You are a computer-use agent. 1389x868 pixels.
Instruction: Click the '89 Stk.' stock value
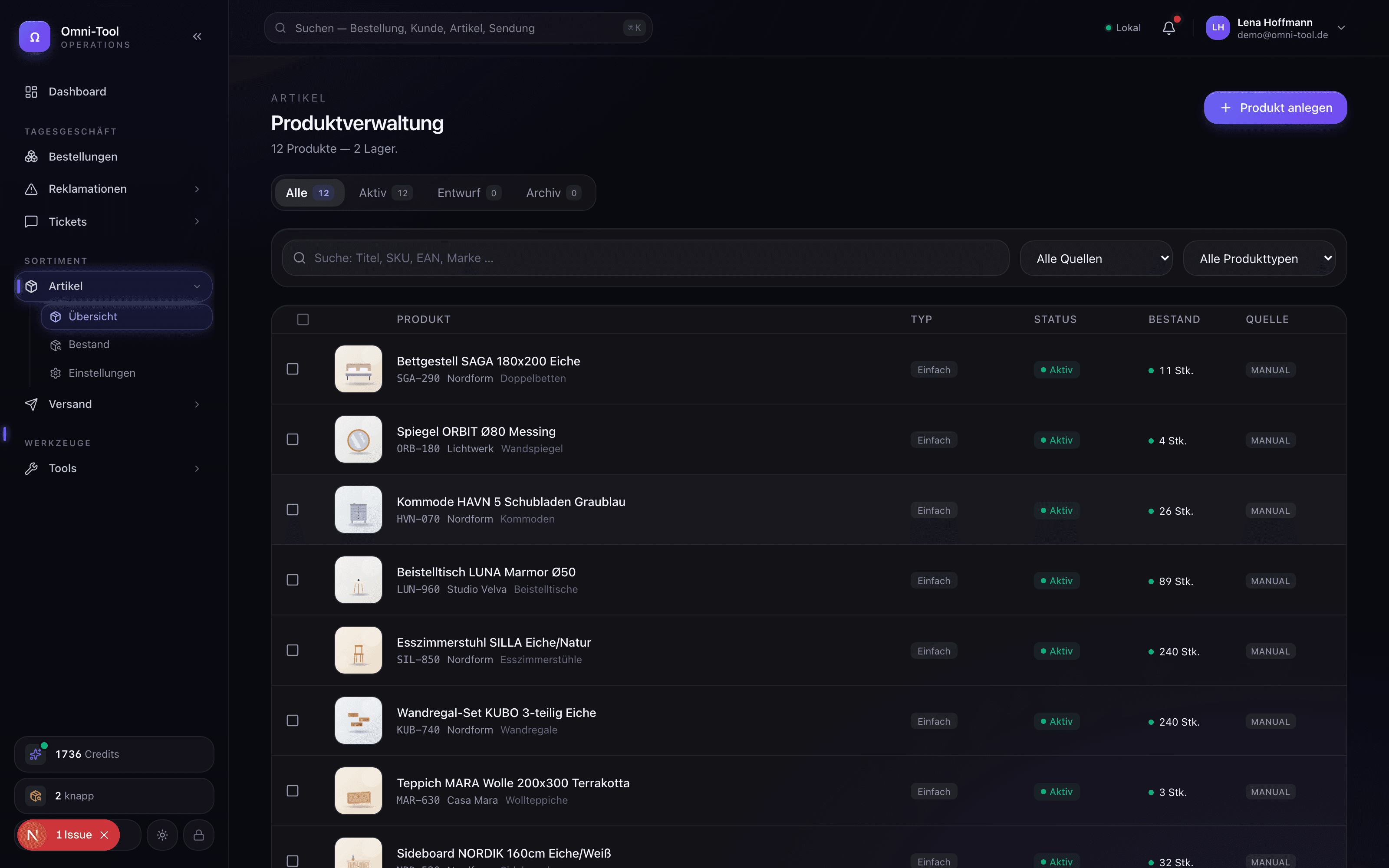tap(1176, 582)
